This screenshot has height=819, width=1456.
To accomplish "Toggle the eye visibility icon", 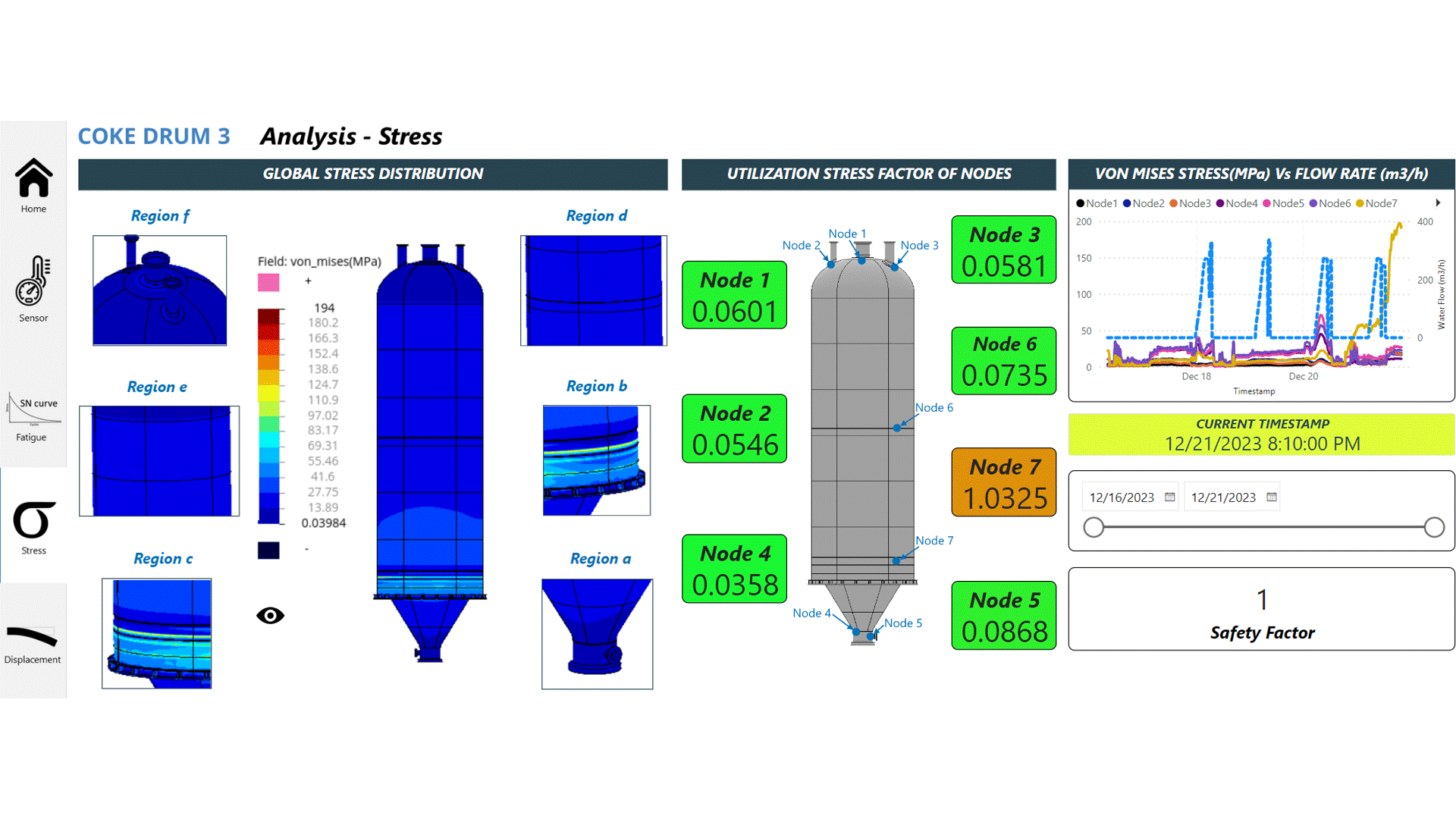I will [270, 615].
